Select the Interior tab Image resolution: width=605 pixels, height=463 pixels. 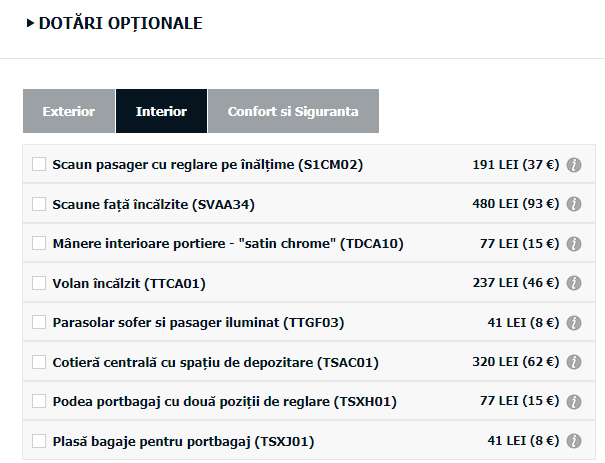click(x=161, y=111)
